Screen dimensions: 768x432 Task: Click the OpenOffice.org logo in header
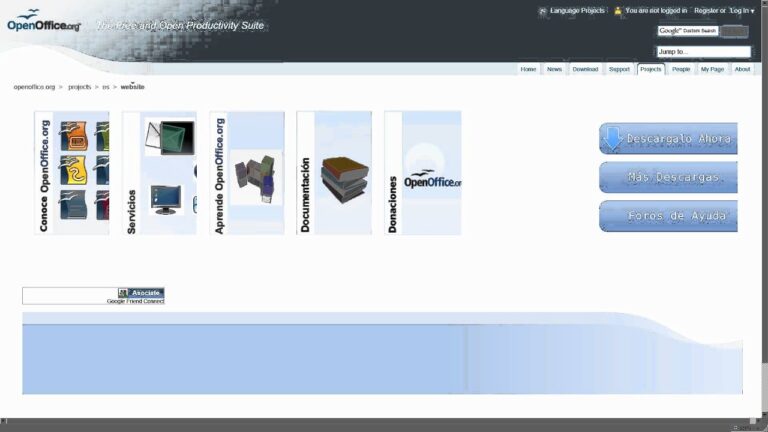(44, 21)
